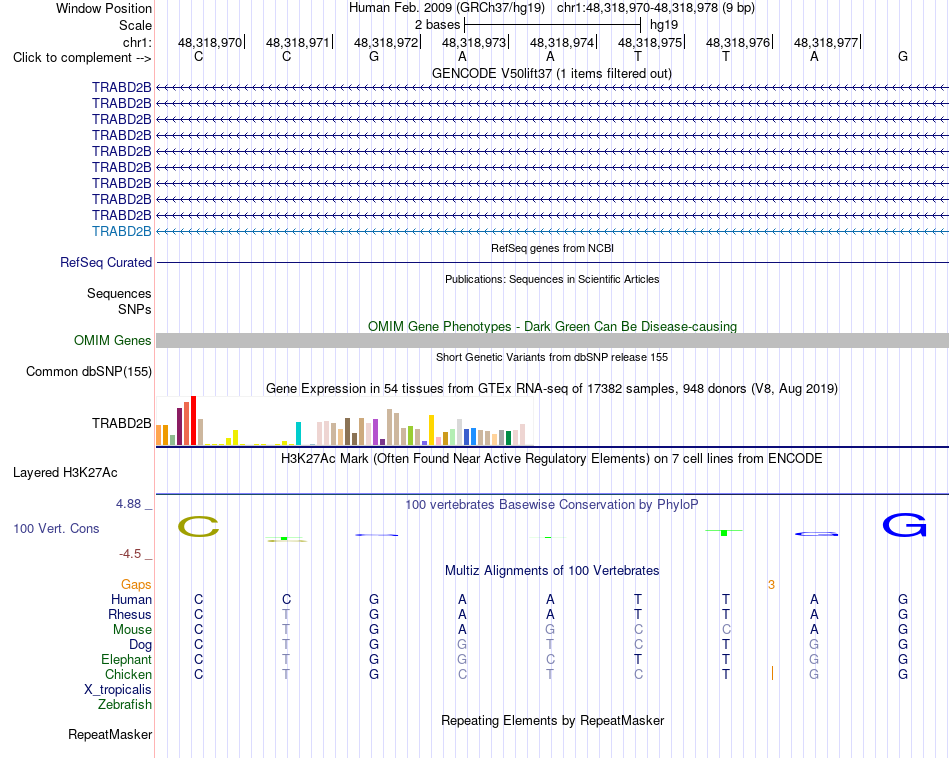Screen dimensions: 950x758
Task: Select the 'Mouse' alignment row label
Action: 132,630
